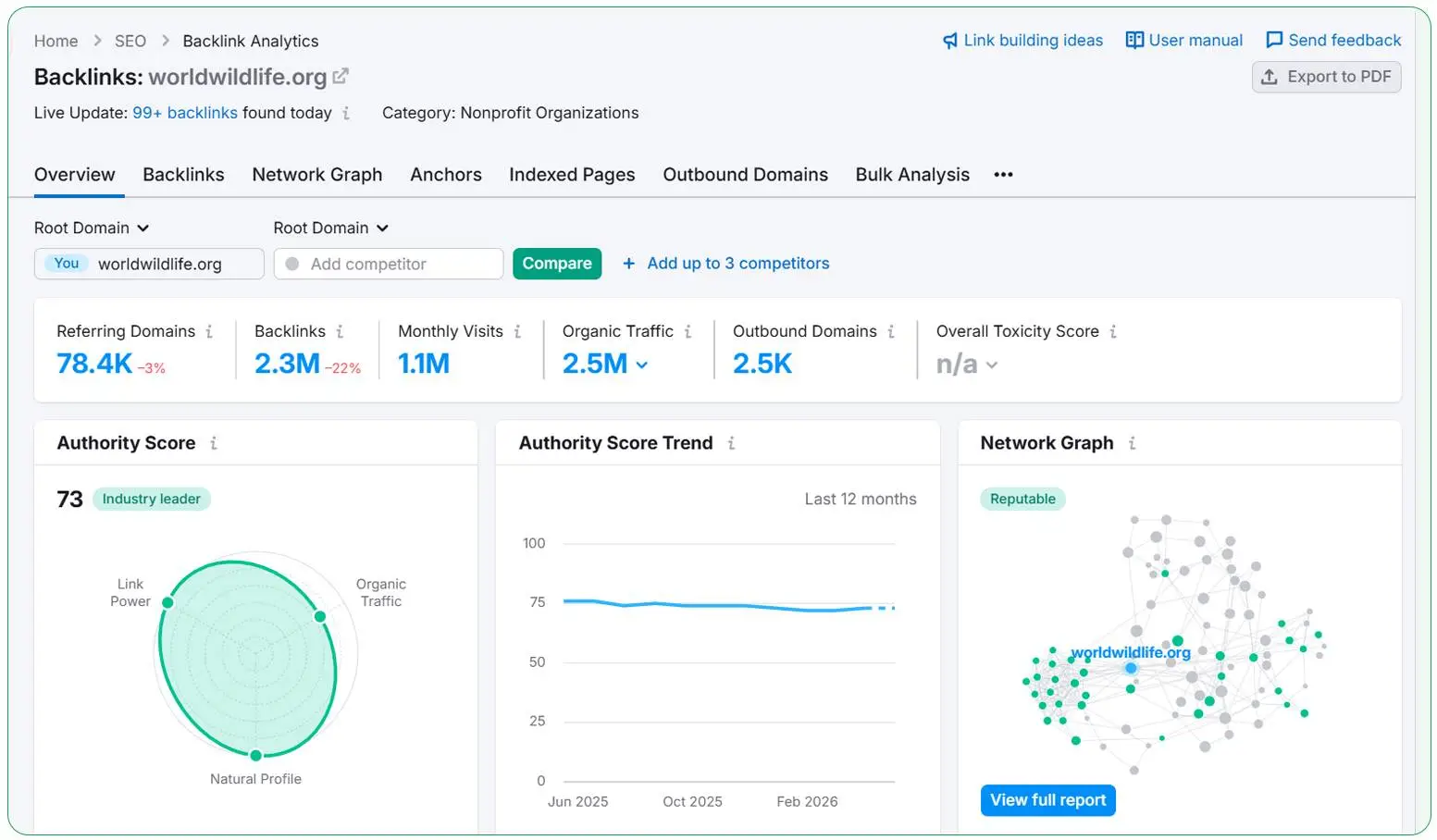Click info icon beside Outbound Domains metric
This screenshot has width=1437, height=840.
[x=891, y=331]
